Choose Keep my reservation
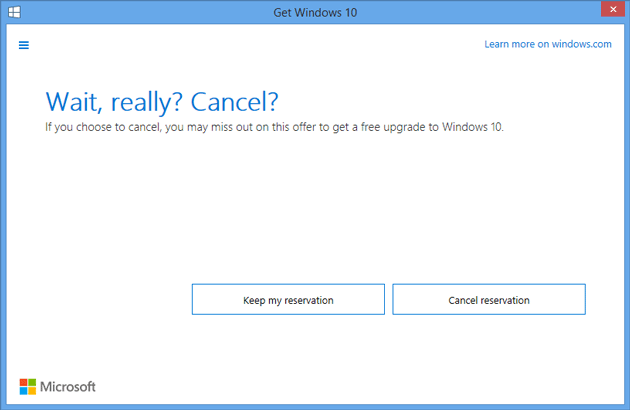 tap(288, 299)
